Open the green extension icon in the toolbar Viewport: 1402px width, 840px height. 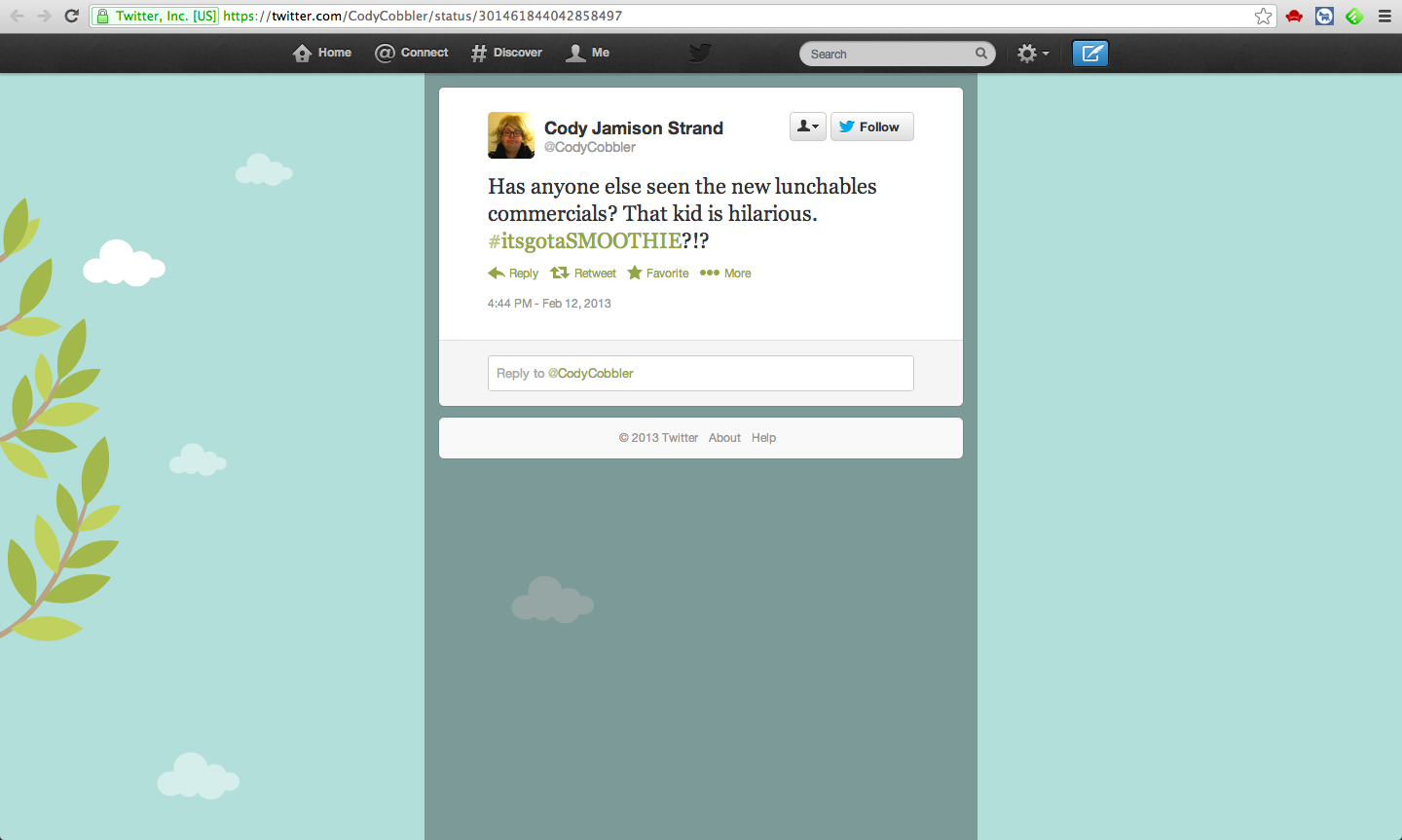click(1354, 16)
